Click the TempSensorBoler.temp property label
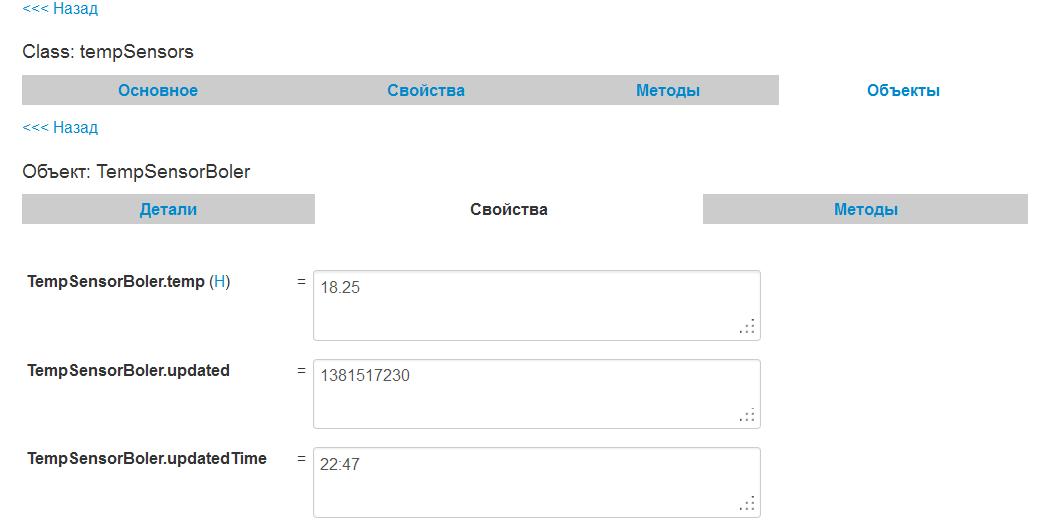 coord(115,282)
